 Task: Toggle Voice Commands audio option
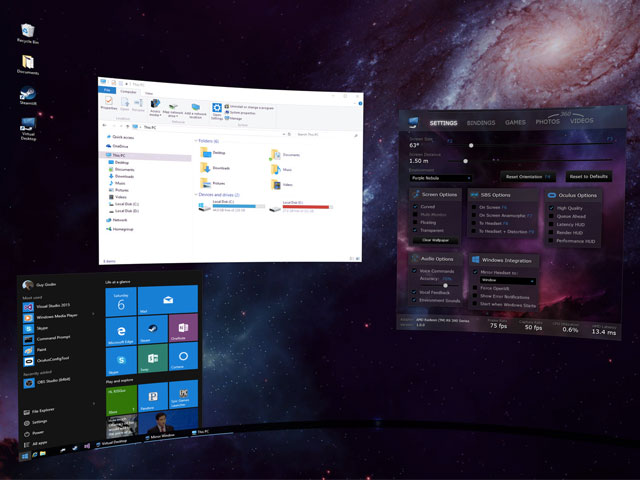[x=414, y=271]
